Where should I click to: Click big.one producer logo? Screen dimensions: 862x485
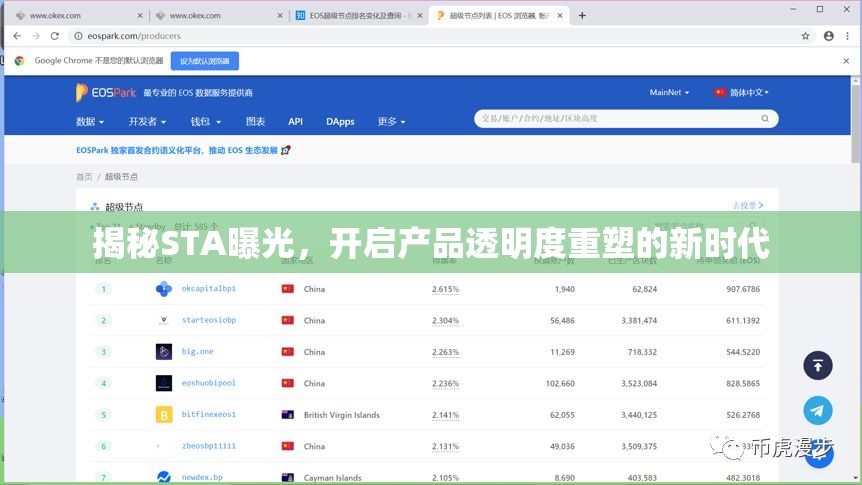pyautogui.click(x=164, y=351)
